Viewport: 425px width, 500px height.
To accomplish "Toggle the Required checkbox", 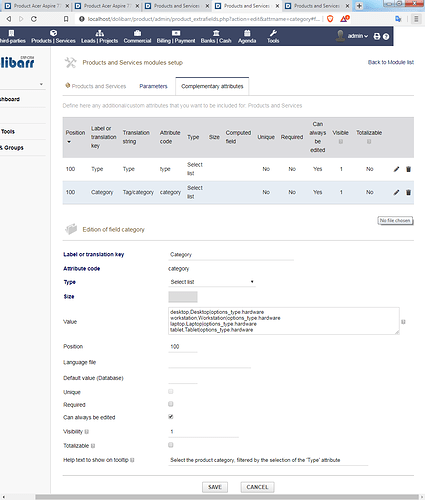I will coord(171,404).
